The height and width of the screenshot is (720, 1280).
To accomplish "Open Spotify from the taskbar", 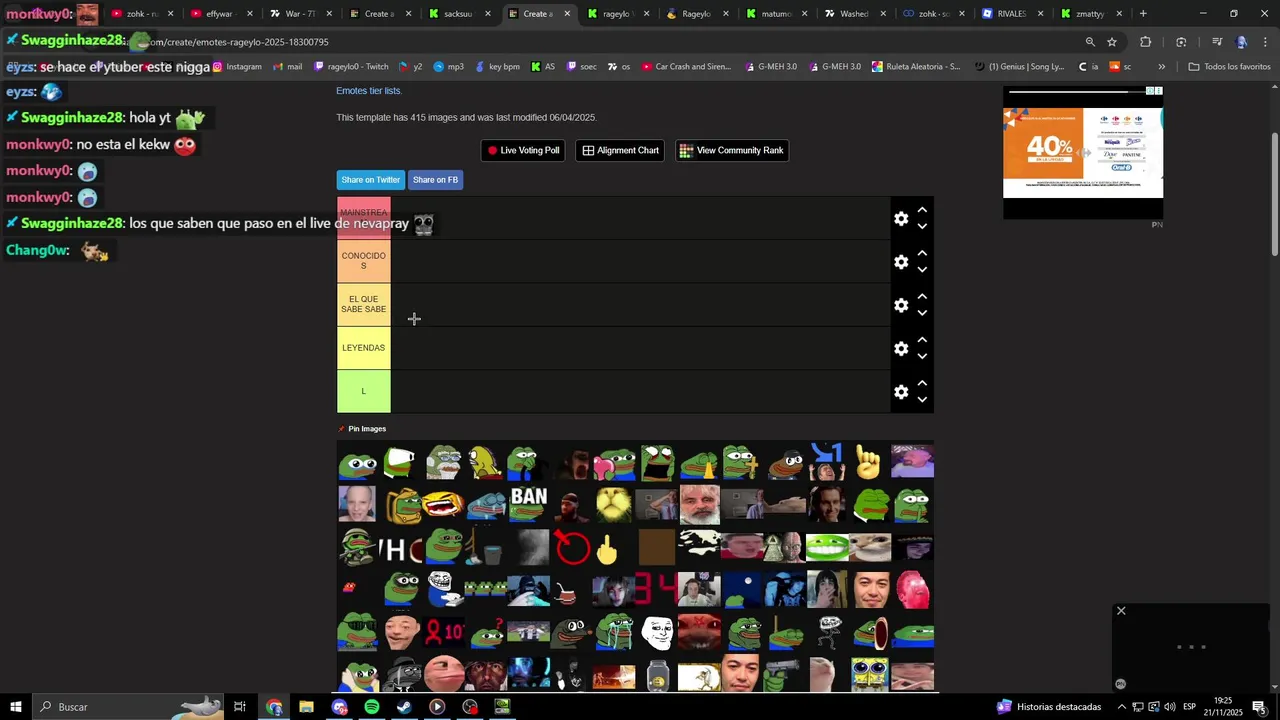I will pyautogui.click(x=372, y=707).
